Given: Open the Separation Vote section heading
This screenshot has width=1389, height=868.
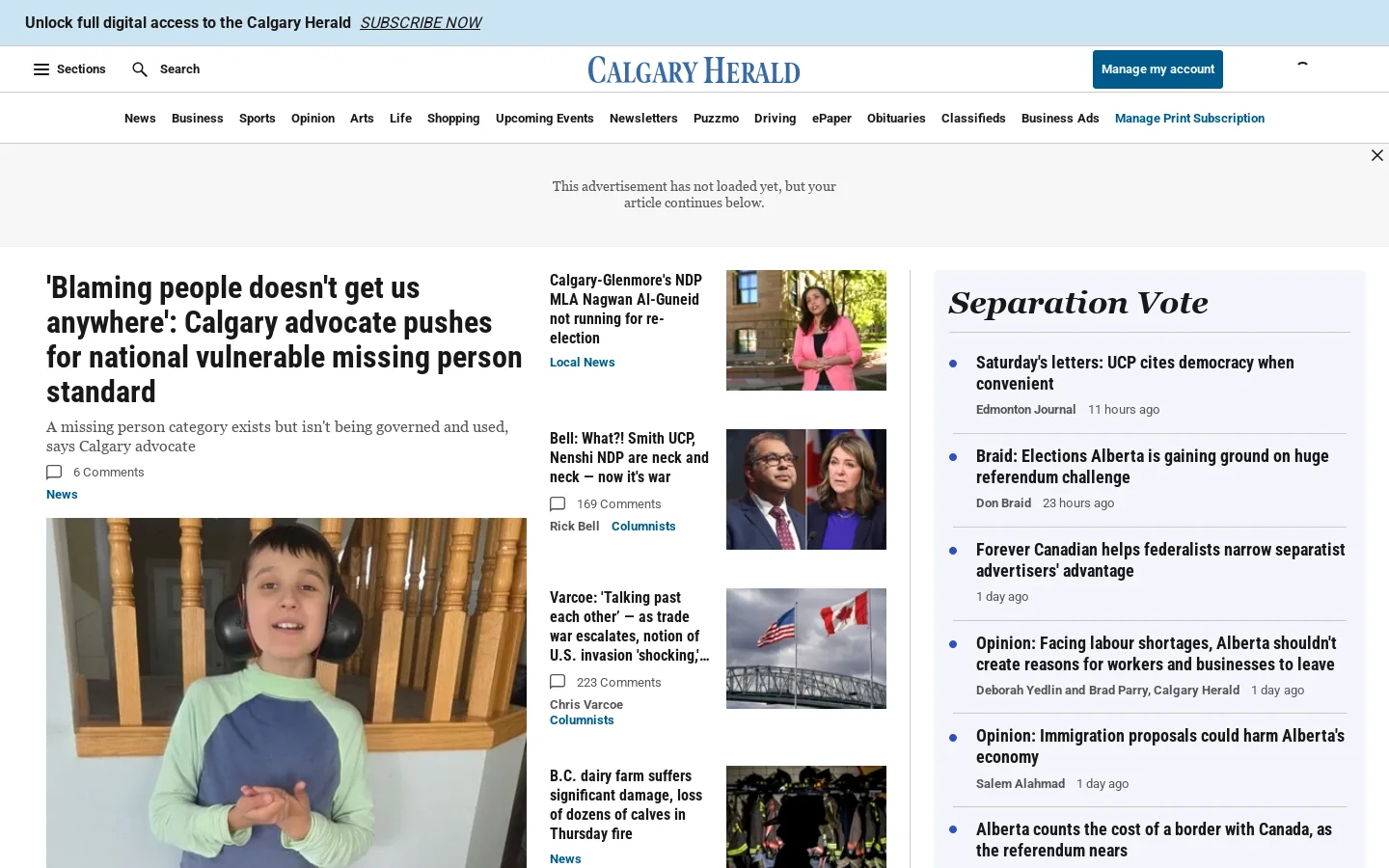Looking at the screenshot, I should [1078, 303].
